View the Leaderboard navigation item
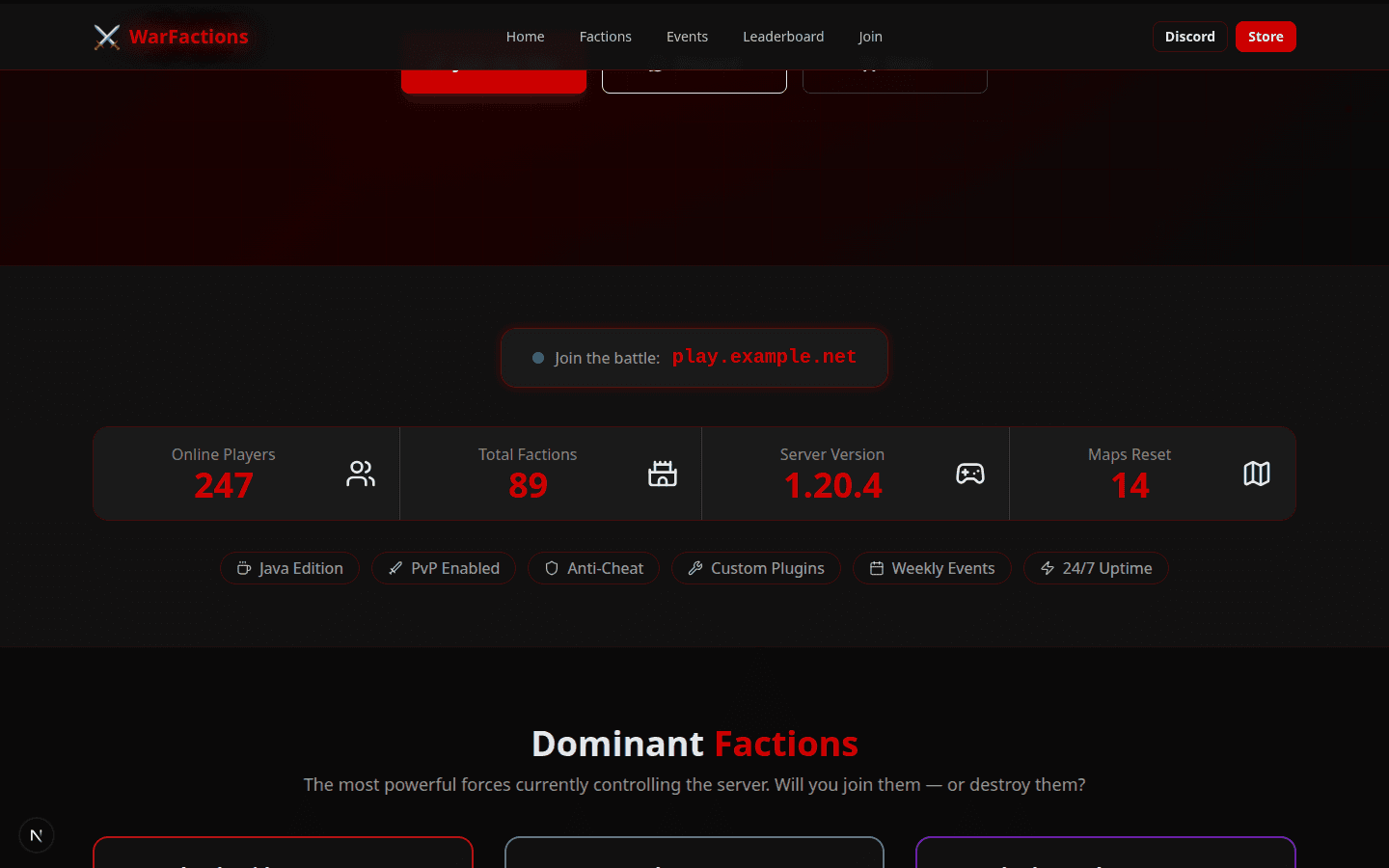Viewport: 1389px width, 868px height. pyautogui.click(x=782, y=36)
